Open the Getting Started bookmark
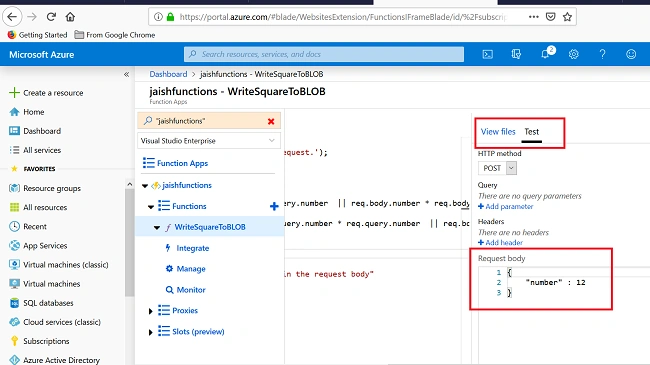The width and height of the screenshot is (650, 365). coord(37,35)
